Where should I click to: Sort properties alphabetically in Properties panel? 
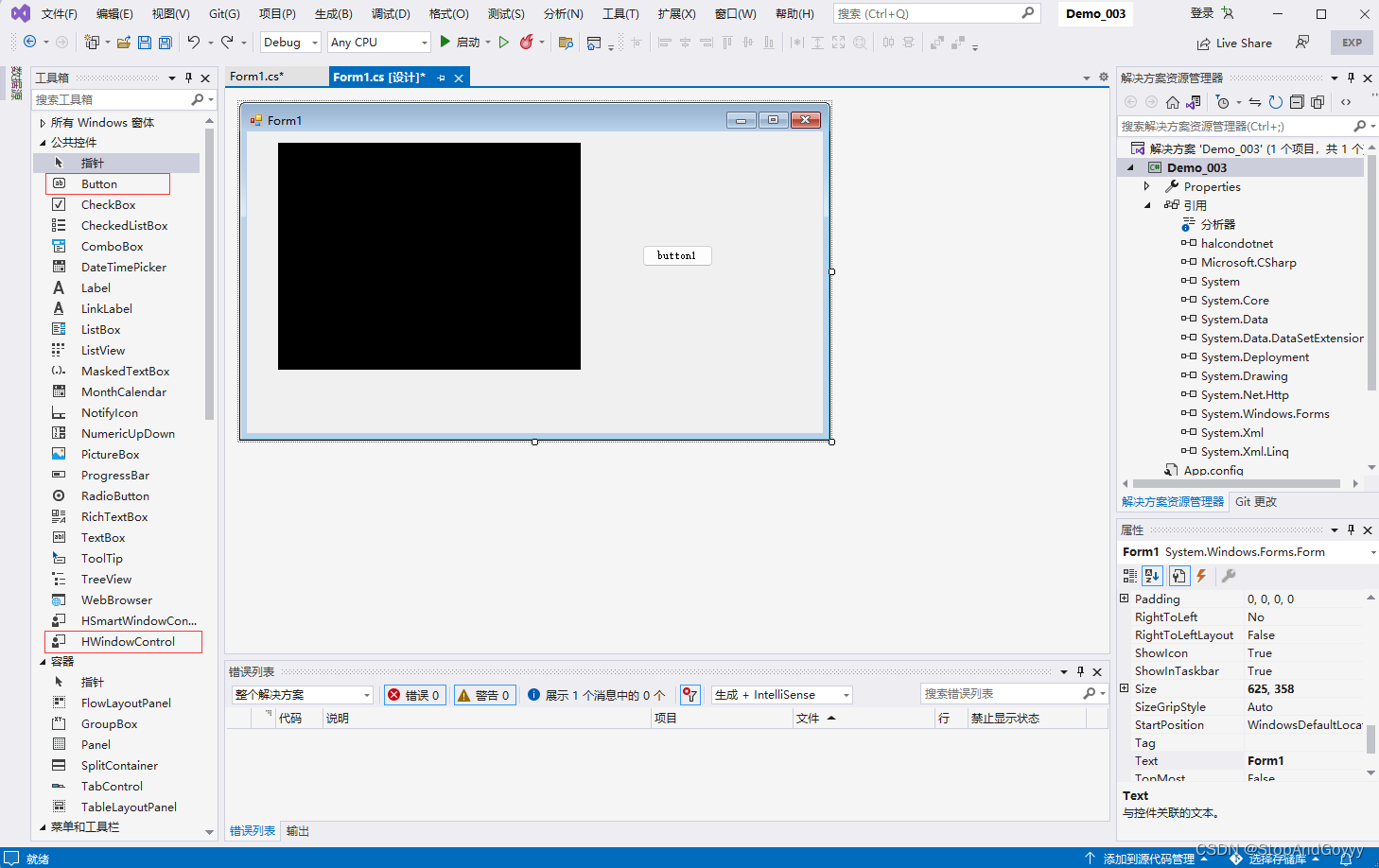tap(1151, 576)
